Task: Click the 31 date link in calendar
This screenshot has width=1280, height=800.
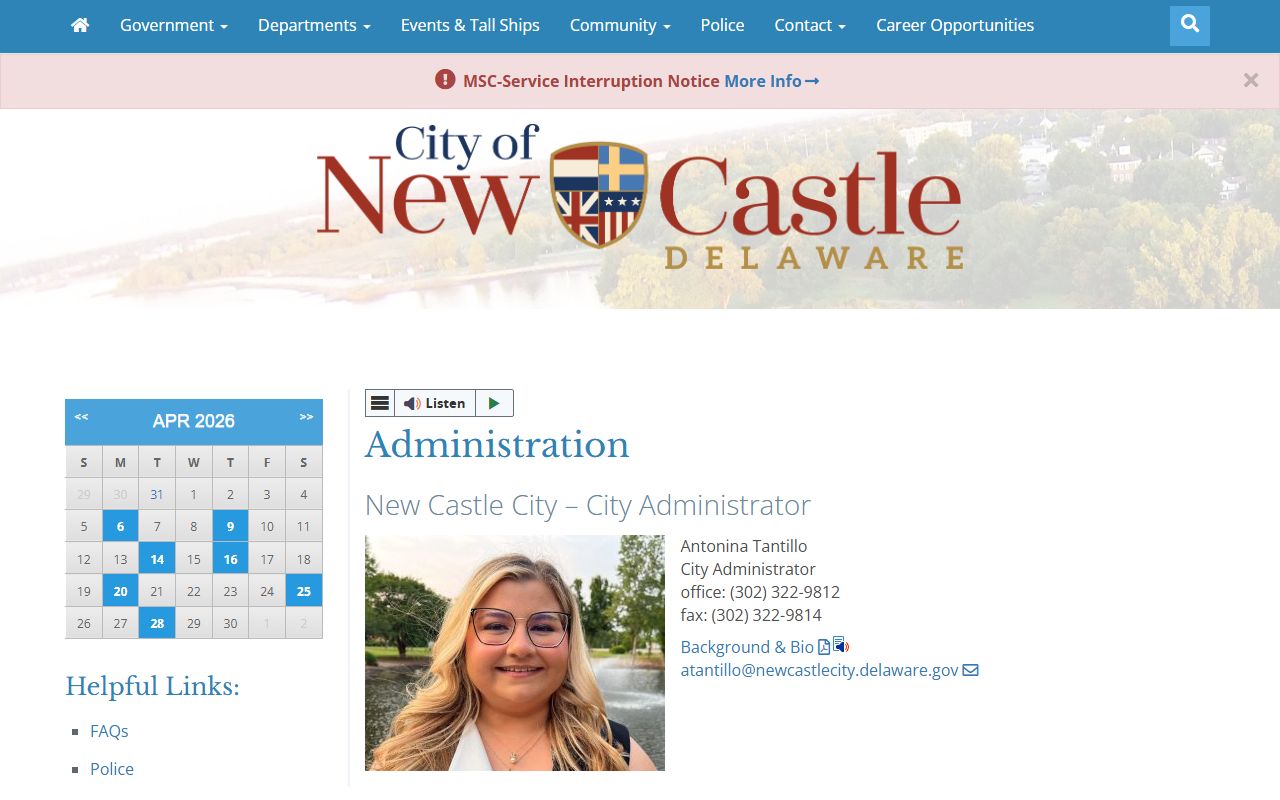Action: 157,494
